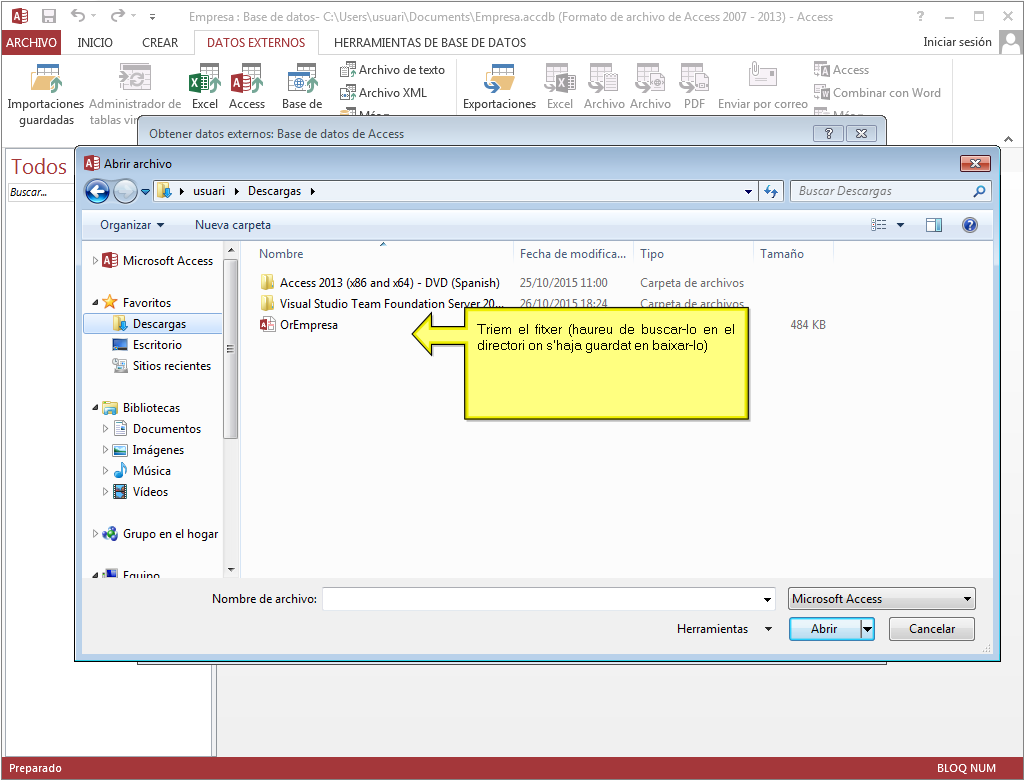Viewport: 1024px width, 780px height.
Task: Expand the Documentos library node
Action: coord(106,429)
